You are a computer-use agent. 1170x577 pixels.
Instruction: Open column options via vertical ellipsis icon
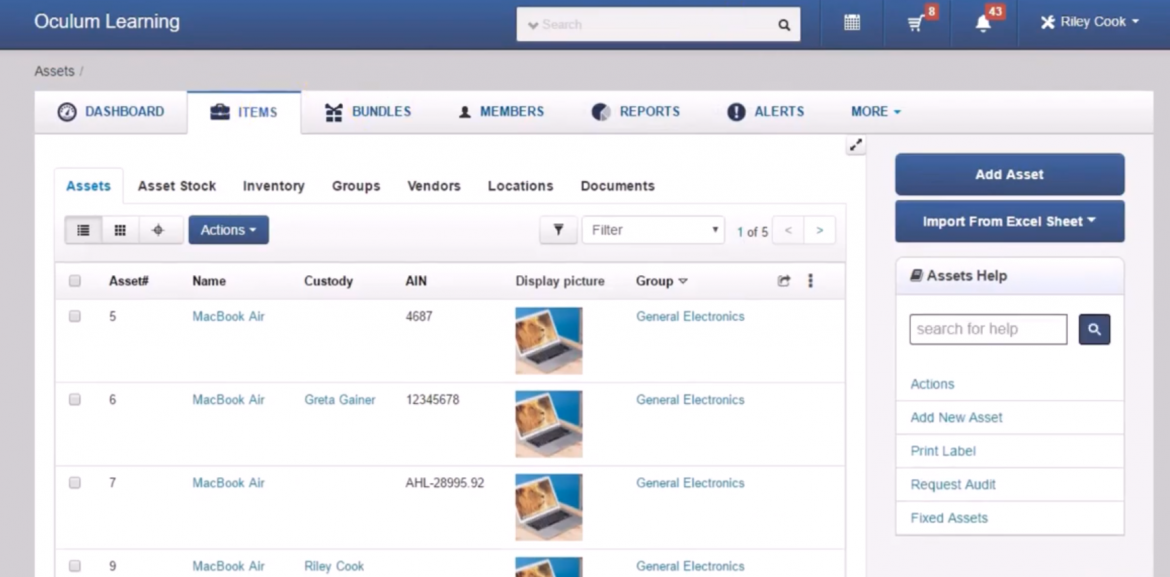click(810, 281)
